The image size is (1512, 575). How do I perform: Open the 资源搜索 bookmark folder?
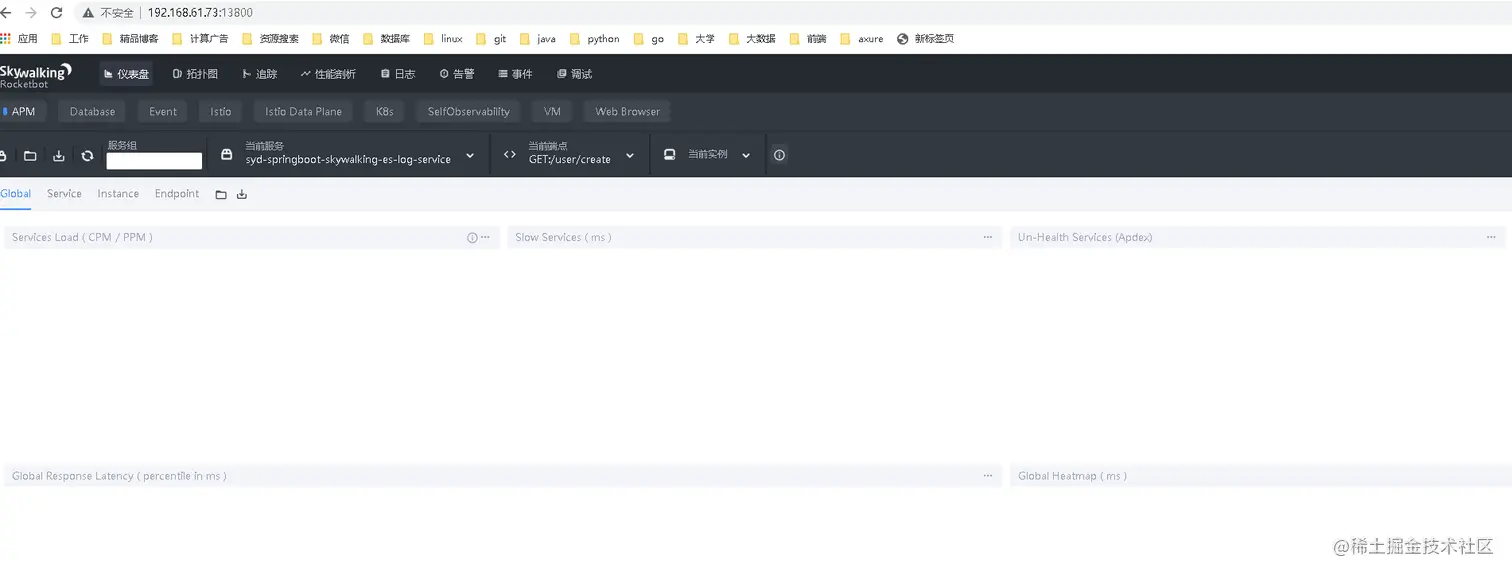click(x=270, y=39)
